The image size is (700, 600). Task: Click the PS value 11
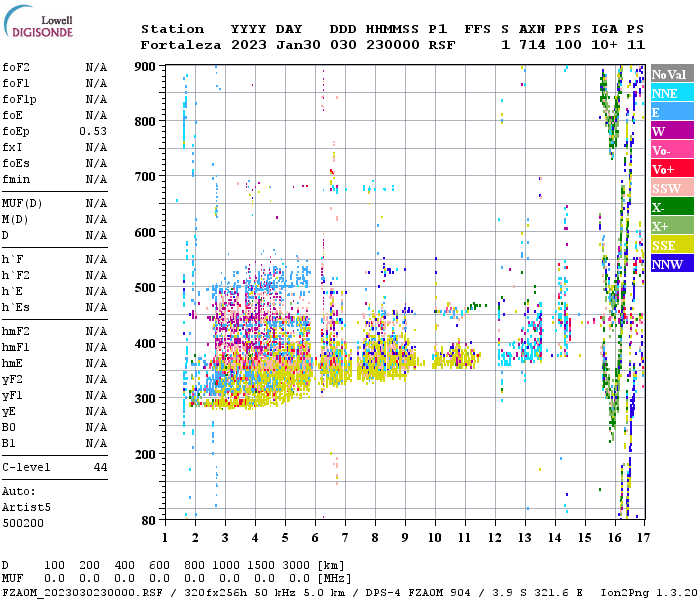636,45
